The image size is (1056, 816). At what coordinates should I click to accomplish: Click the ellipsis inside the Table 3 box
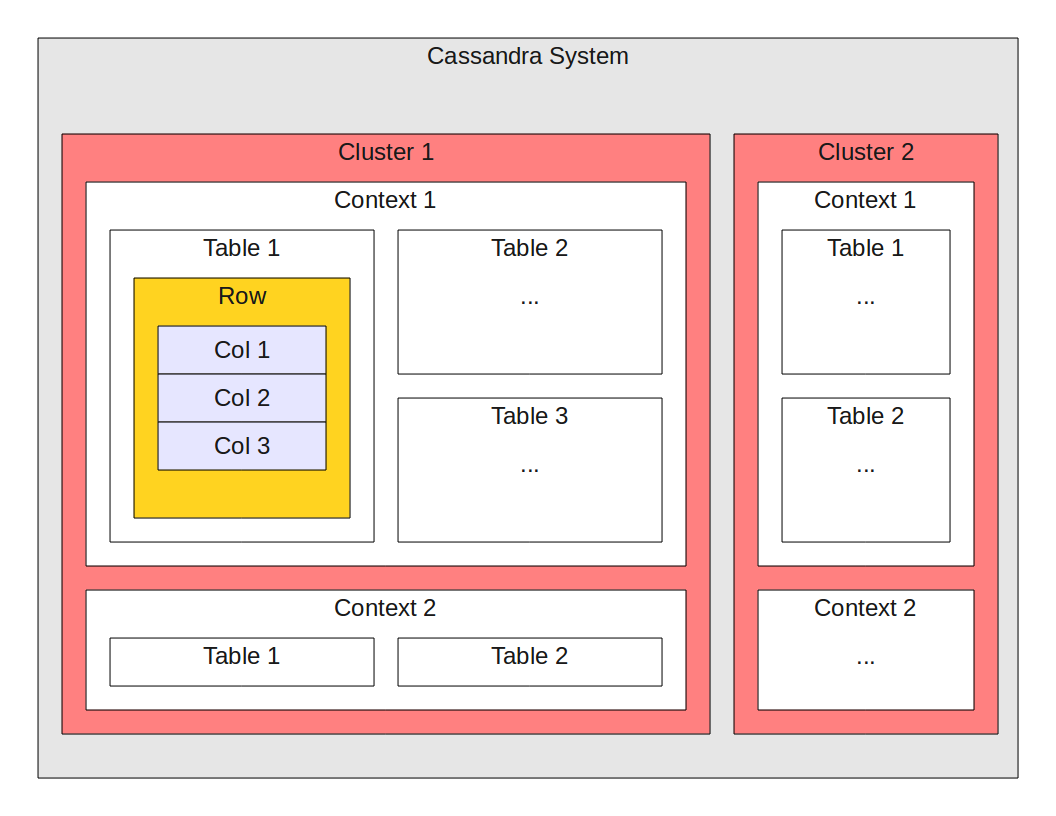[529, 467]
